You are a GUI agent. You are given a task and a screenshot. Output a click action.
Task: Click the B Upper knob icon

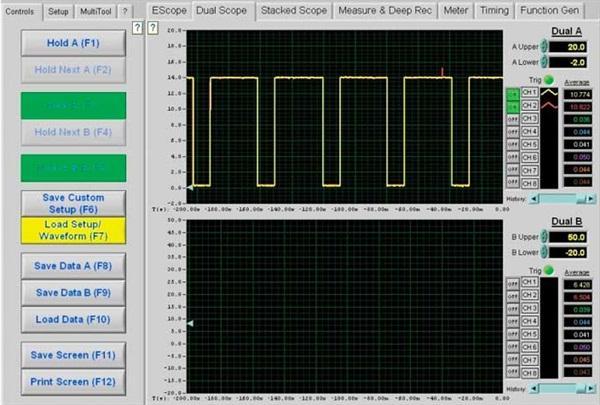tap(543, 238)
